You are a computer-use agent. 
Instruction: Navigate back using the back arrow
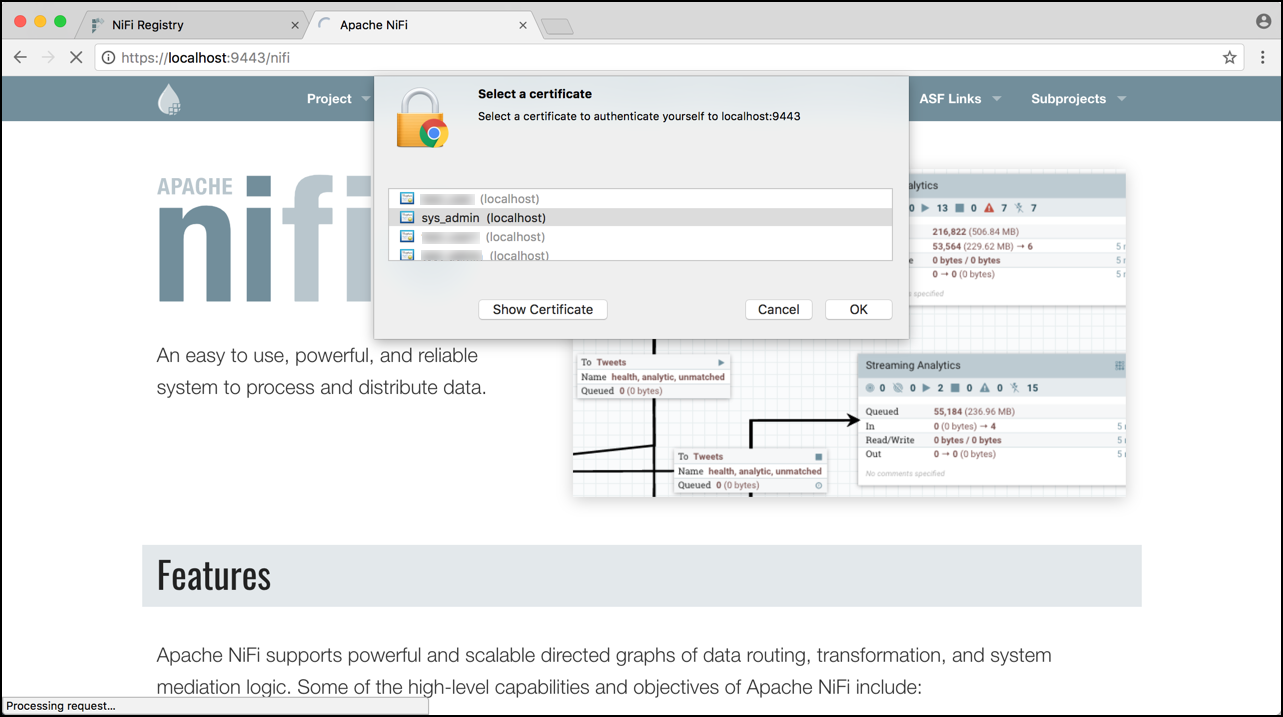pos(20,57)
